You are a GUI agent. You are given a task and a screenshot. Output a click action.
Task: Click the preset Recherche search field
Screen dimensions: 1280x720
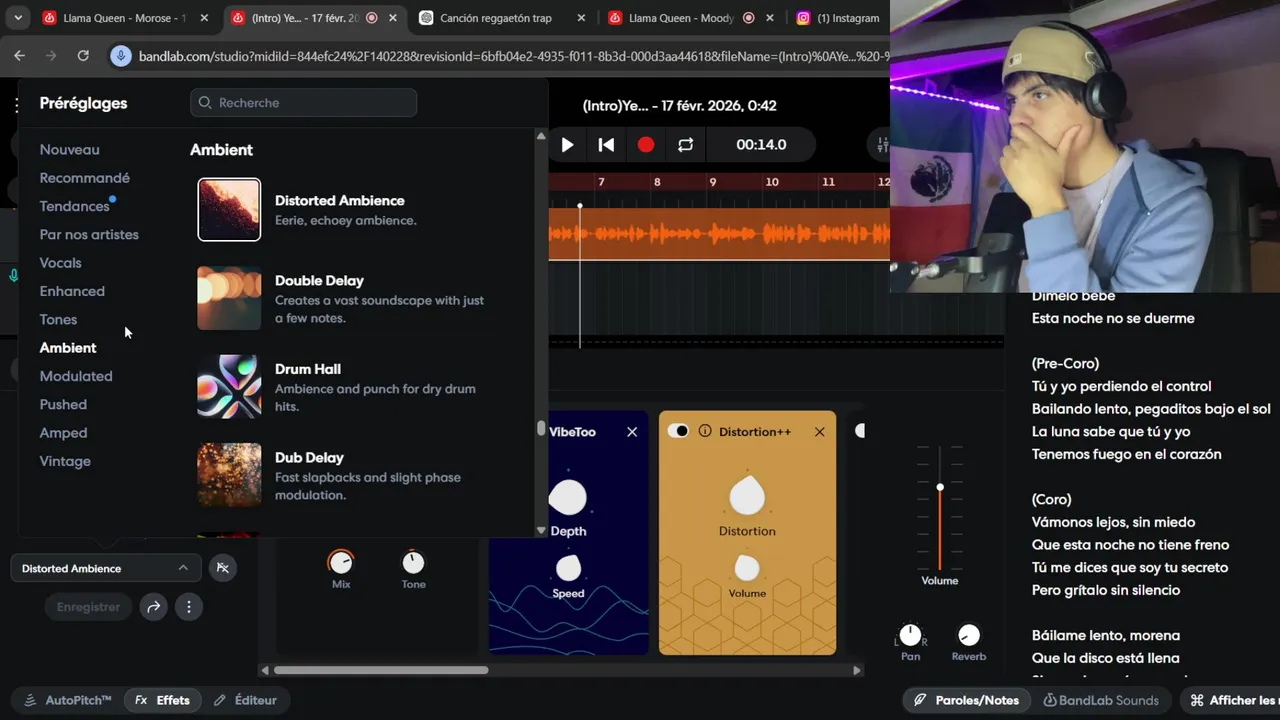[x=303, y=102]
